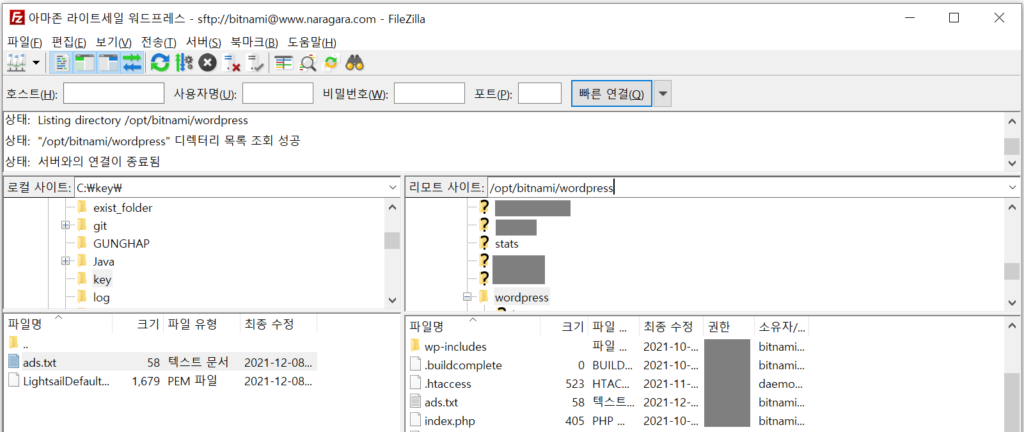1024x432 pixels.
Task: Click the 비밀번호 input field
Action: click(x=429, y=93)
